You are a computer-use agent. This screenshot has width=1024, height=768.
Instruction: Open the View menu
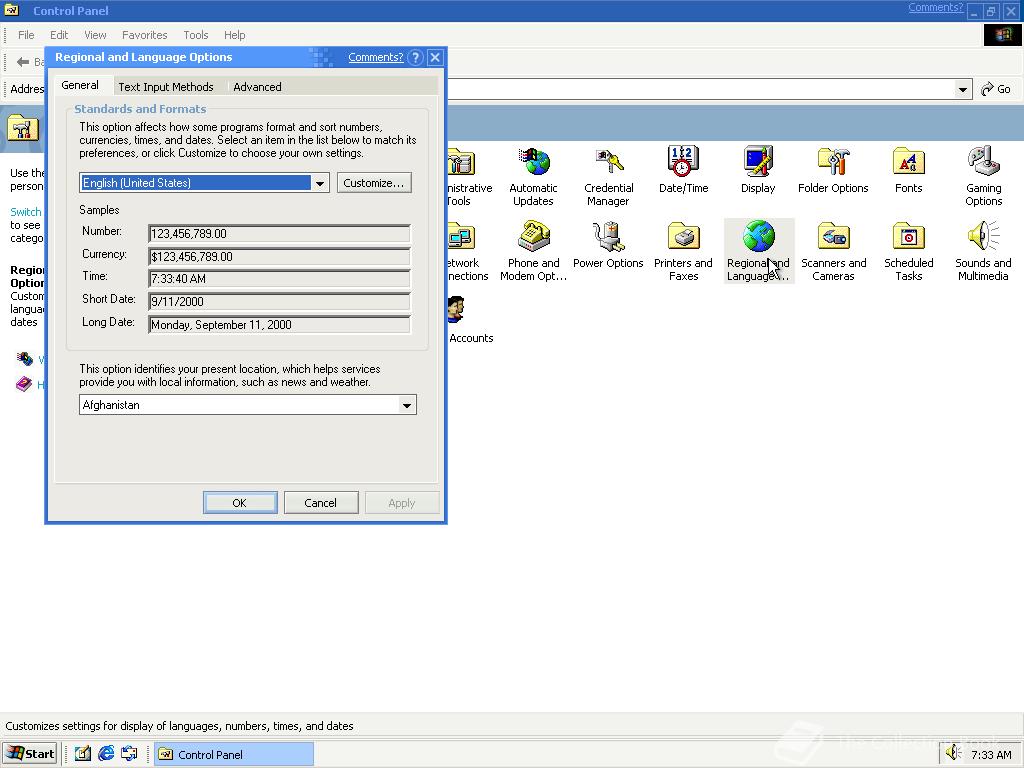tap(95, 35)
